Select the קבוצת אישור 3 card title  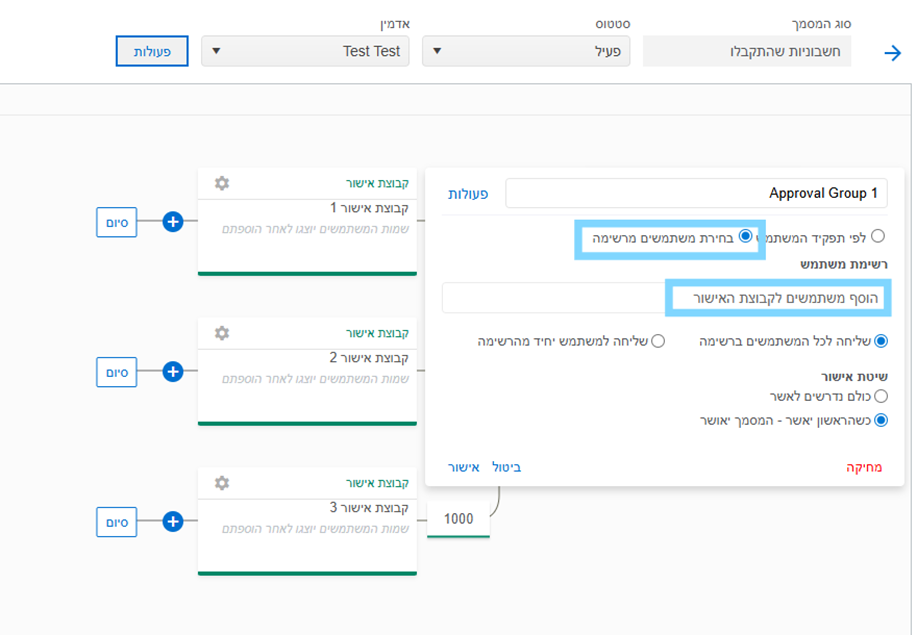pyautogui.click(x=369, y=508)
